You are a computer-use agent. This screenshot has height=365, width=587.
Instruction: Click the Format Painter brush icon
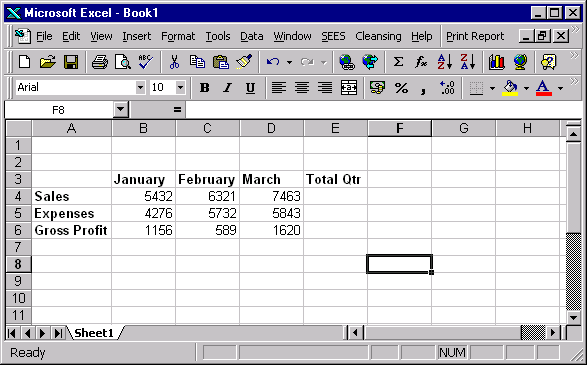(244, 62)
